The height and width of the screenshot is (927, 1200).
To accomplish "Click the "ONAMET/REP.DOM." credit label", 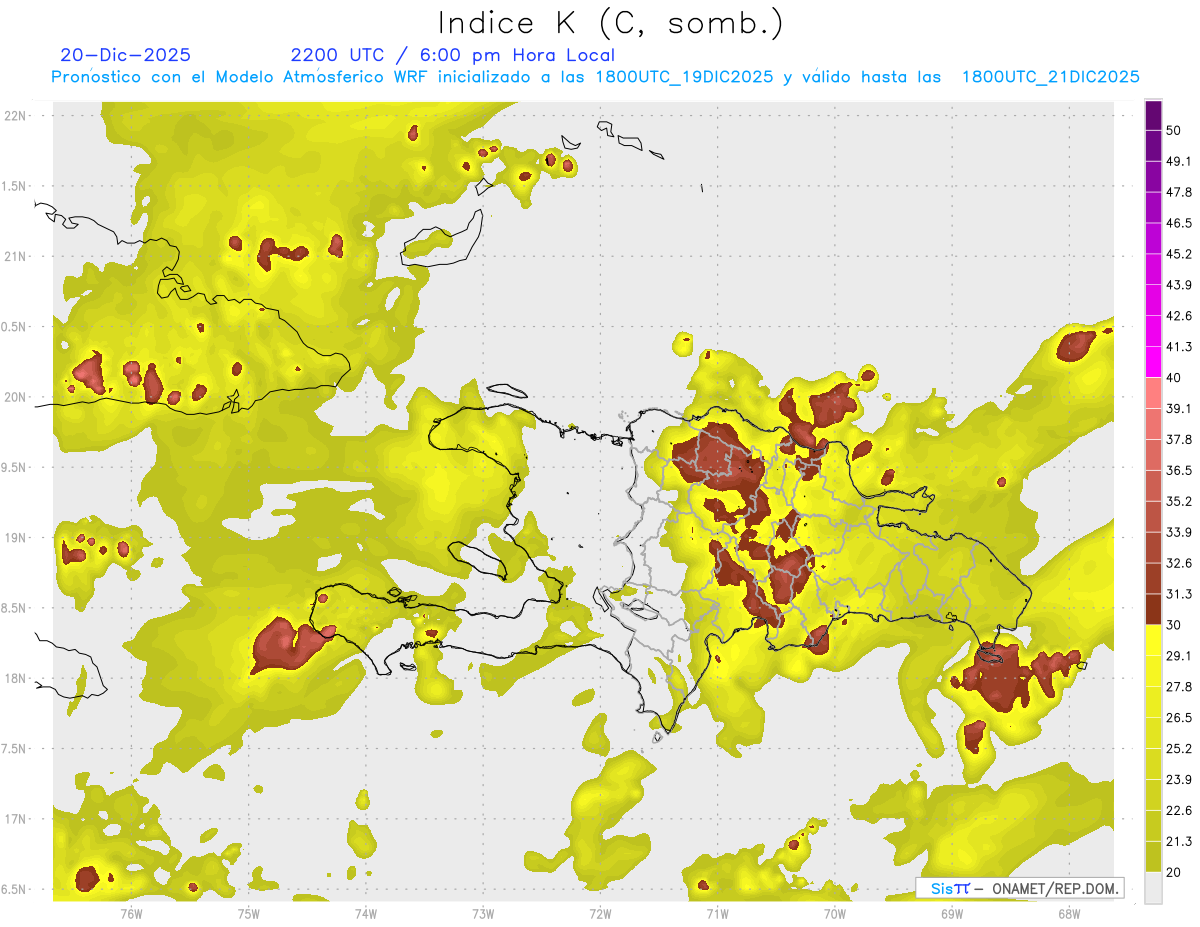I will click(x=1055, y=888).
